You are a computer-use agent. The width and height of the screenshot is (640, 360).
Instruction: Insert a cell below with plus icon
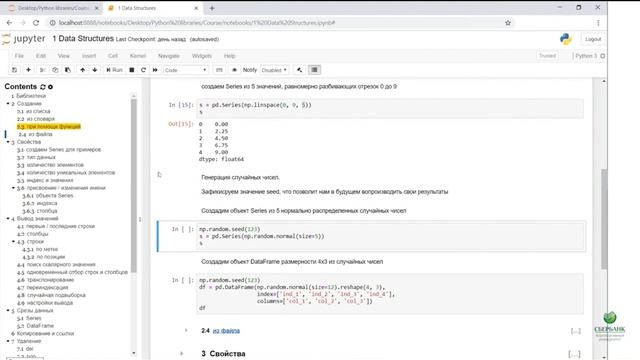28,70
